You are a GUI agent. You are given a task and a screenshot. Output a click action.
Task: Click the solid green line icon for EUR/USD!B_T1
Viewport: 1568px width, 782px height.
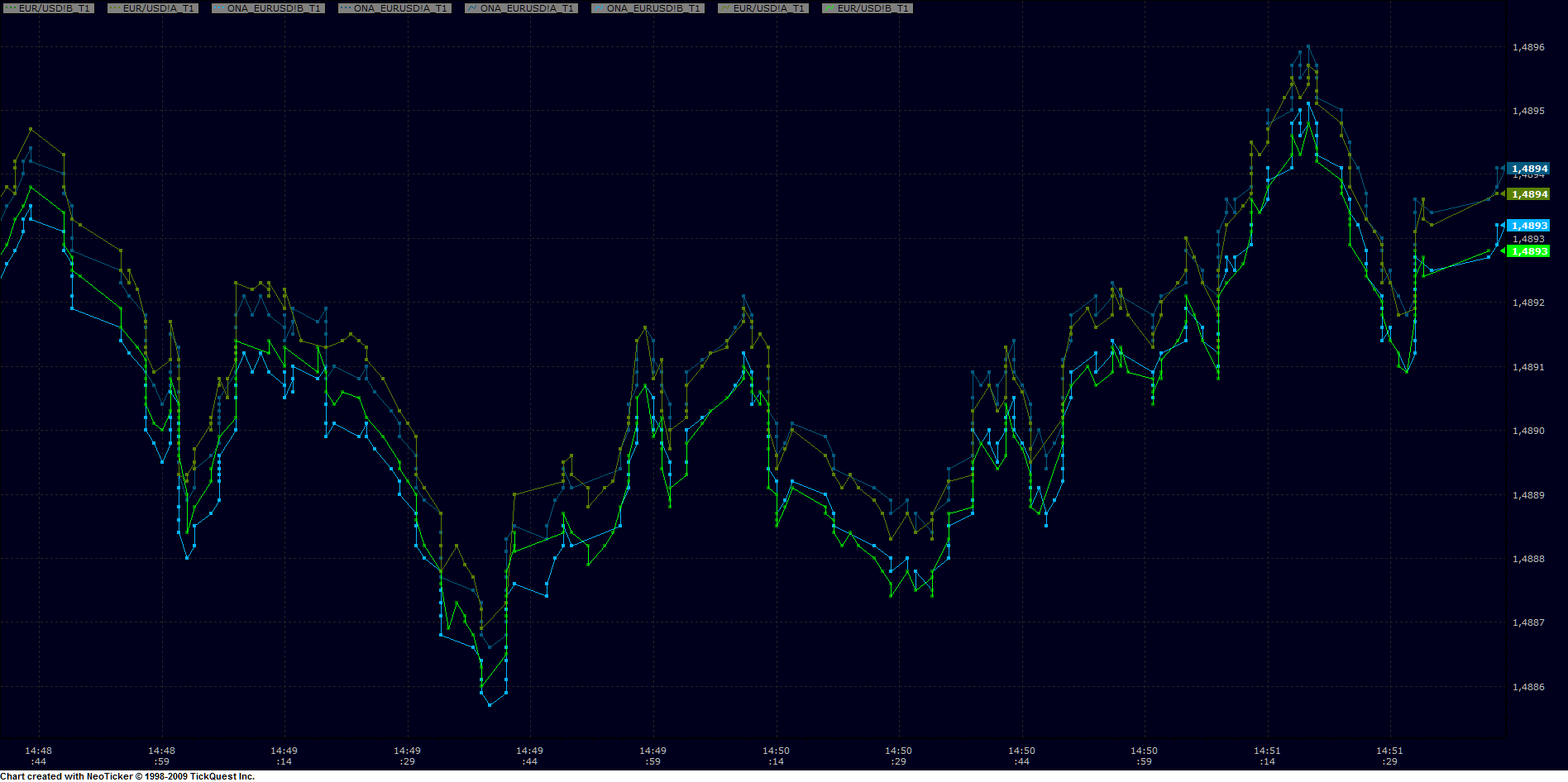pos(829,8)
